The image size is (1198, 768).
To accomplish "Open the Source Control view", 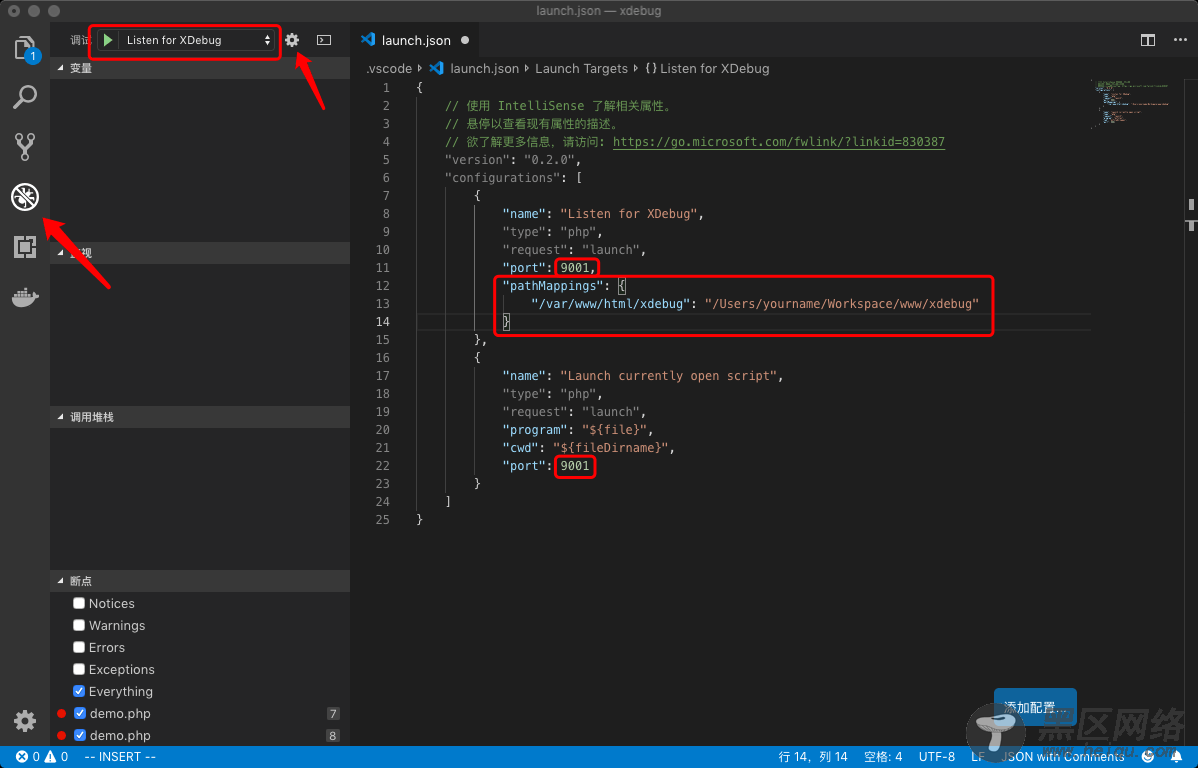I will (25, 147).
